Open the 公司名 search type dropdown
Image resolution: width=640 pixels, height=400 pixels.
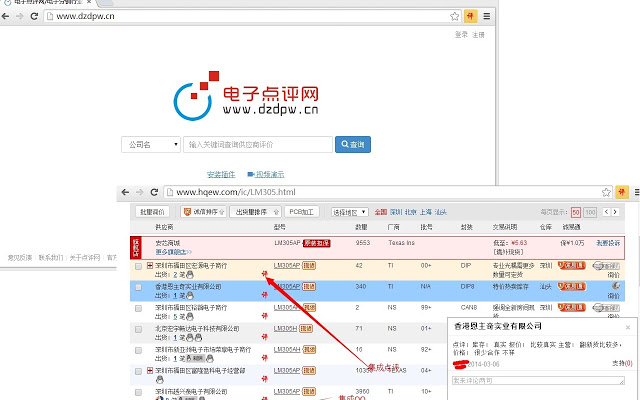(151, 144)
